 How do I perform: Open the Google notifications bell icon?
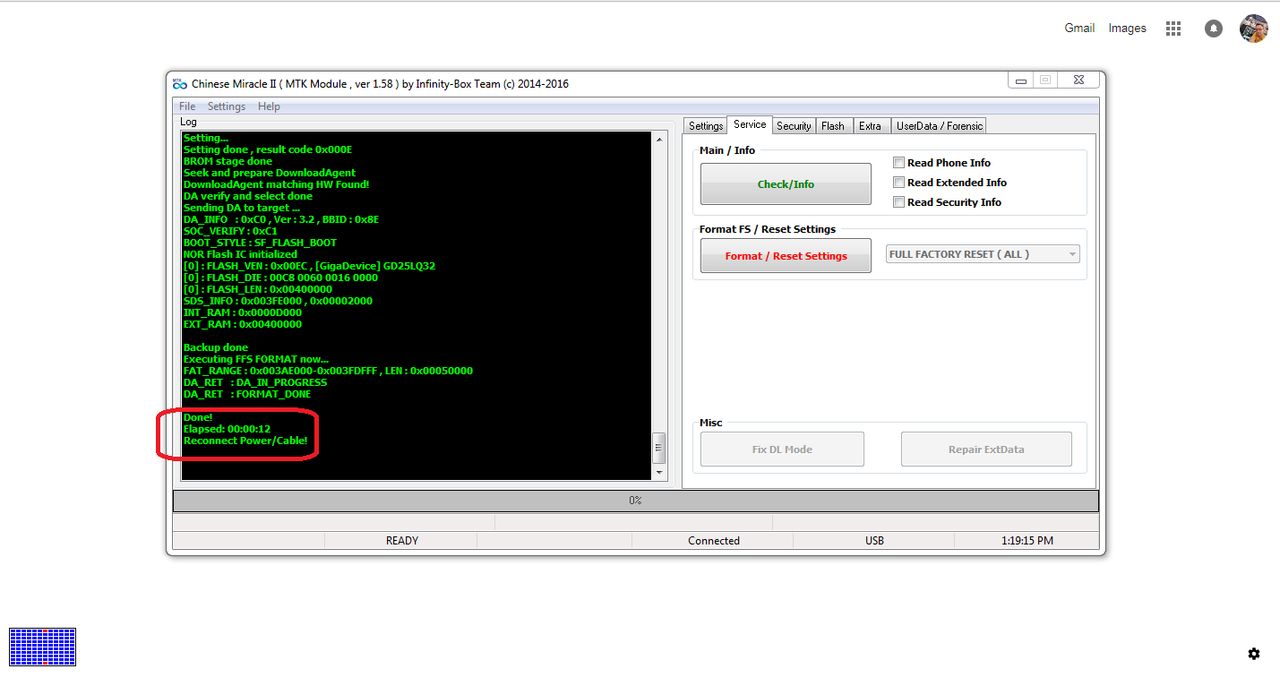click(1213, 29)
